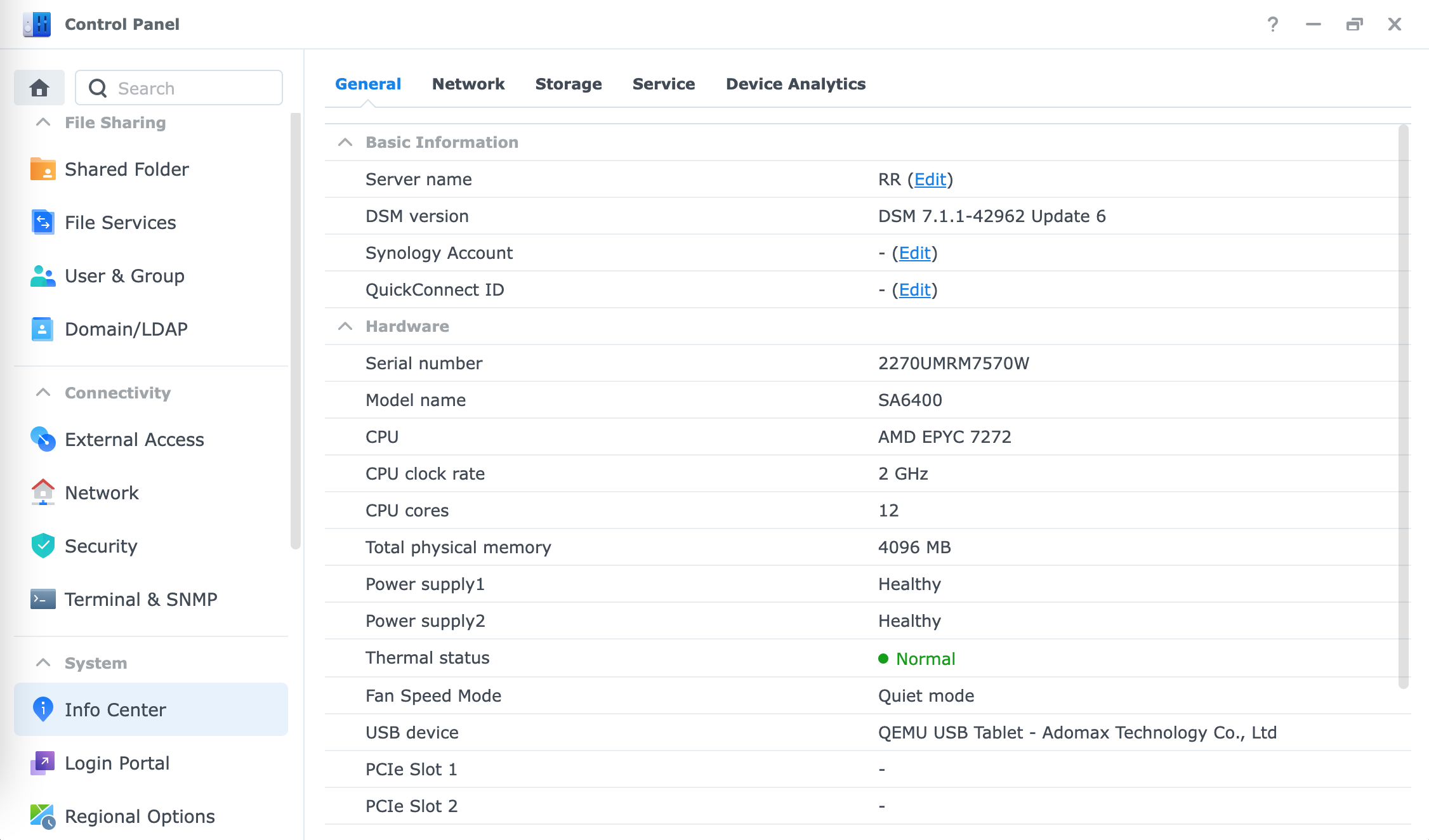The height and width of the screenshot is (840, 1429).
Task: Click the PCIe Slot 1 row label
Action: coord(411,770)
